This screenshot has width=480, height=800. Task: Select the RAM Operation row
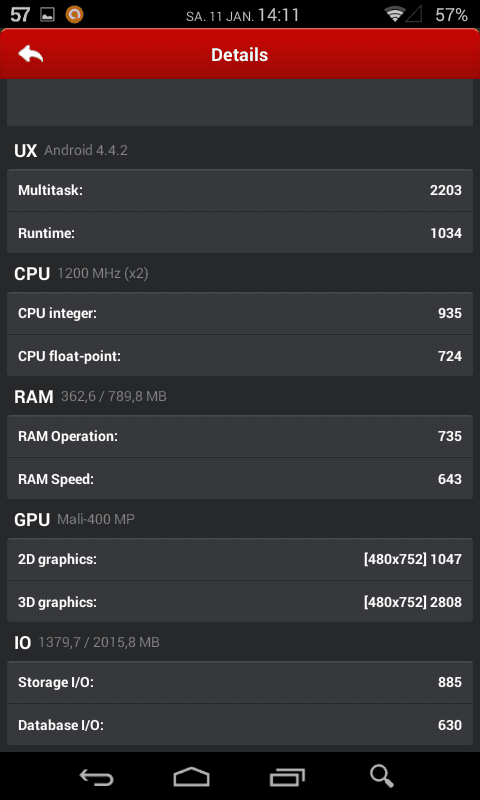[x=240, y=436]
